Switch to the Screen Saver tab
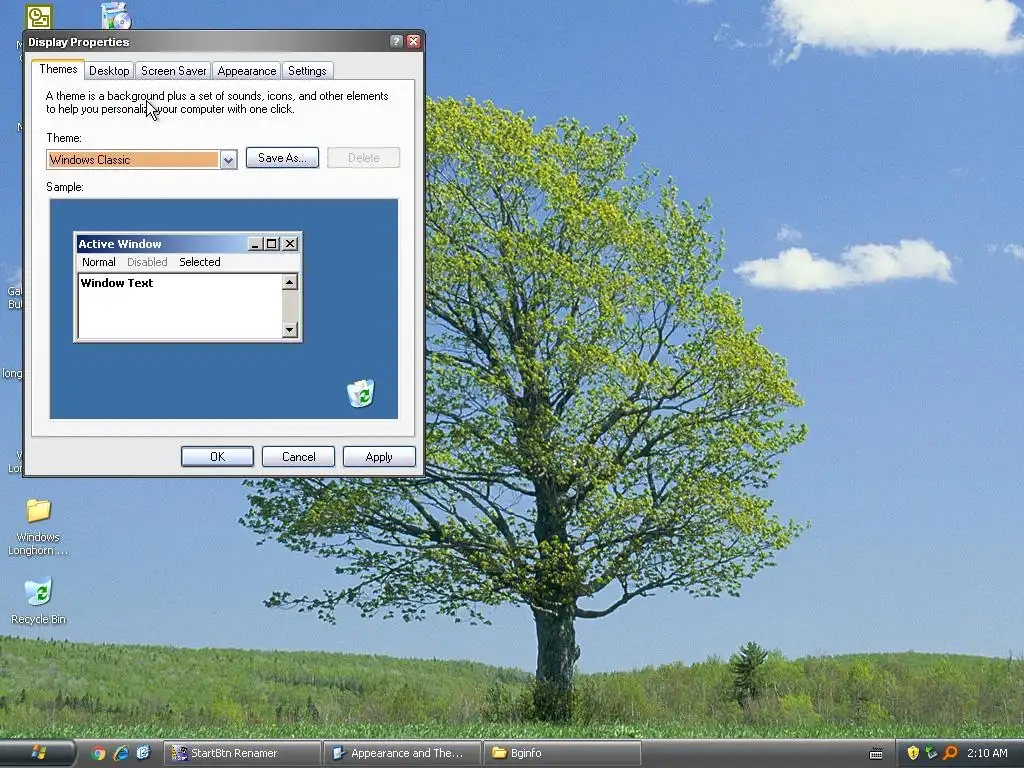Screen dimensions: 1024x768 point(173,71)
